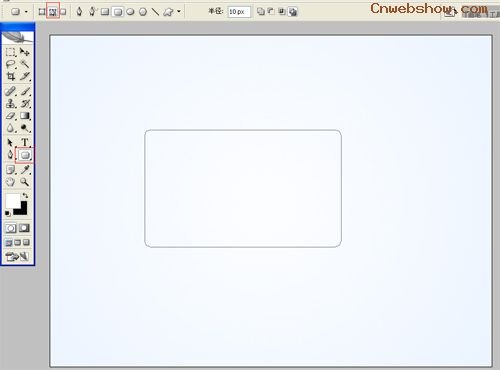
Task: Pick the Freeform Pen tool in options bar
Action: click(92, 12)
